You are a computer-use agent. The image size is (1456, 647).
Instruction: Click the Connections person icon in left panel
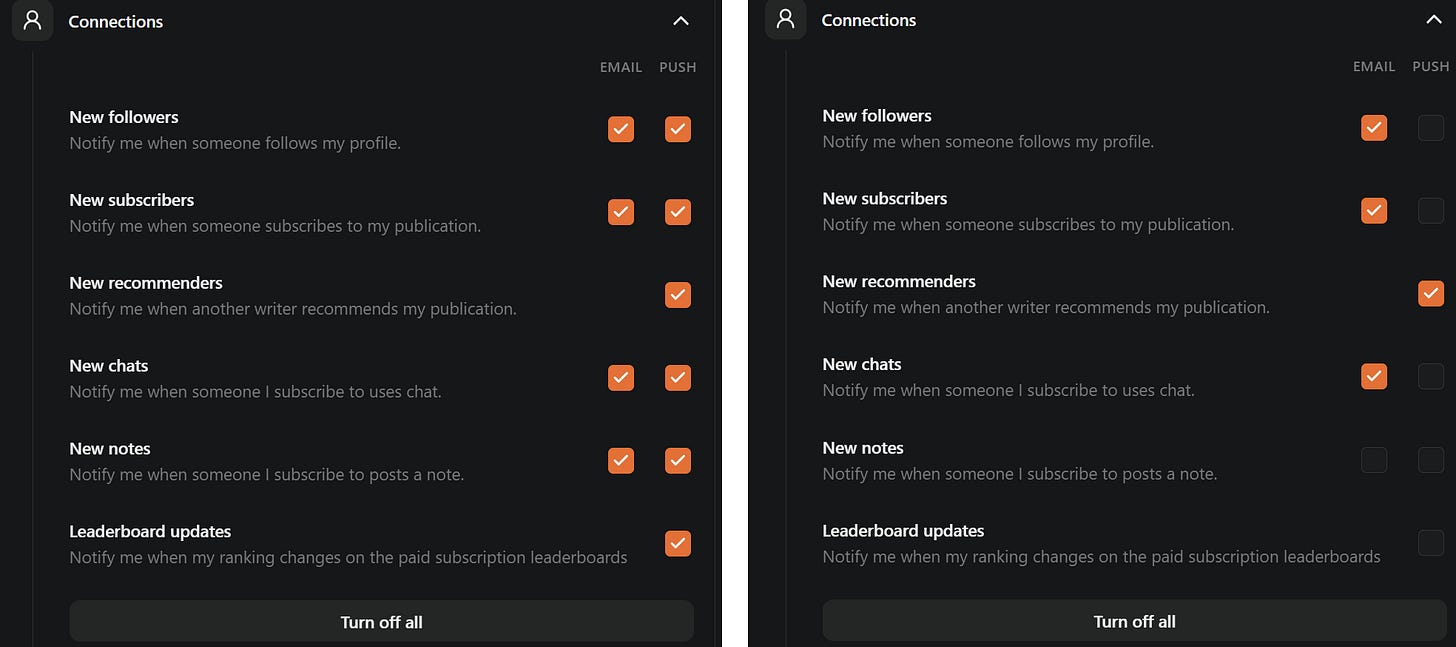[x=33, y=21]
